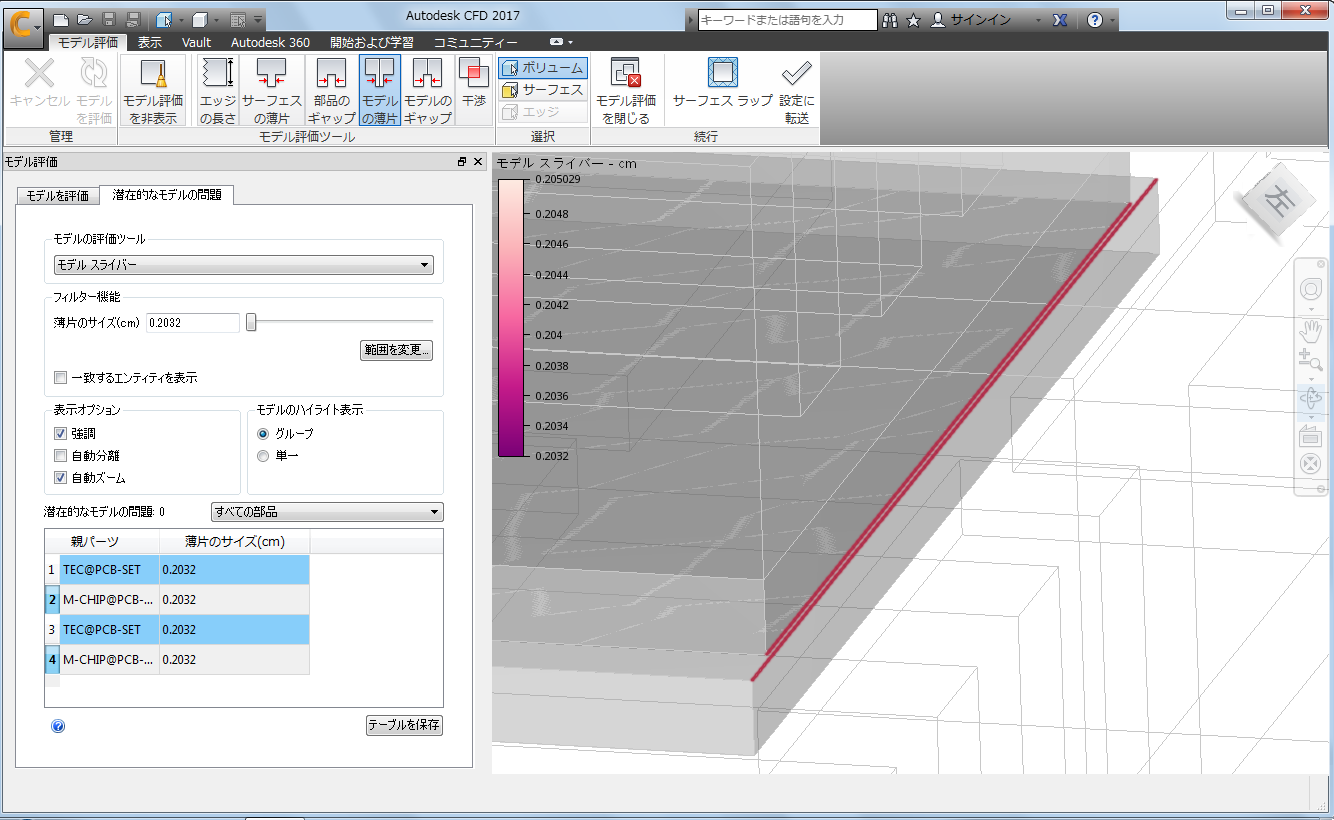Select the グループ radio button
The width and height of the screenshot is (1334, 820).
[263, 434]
